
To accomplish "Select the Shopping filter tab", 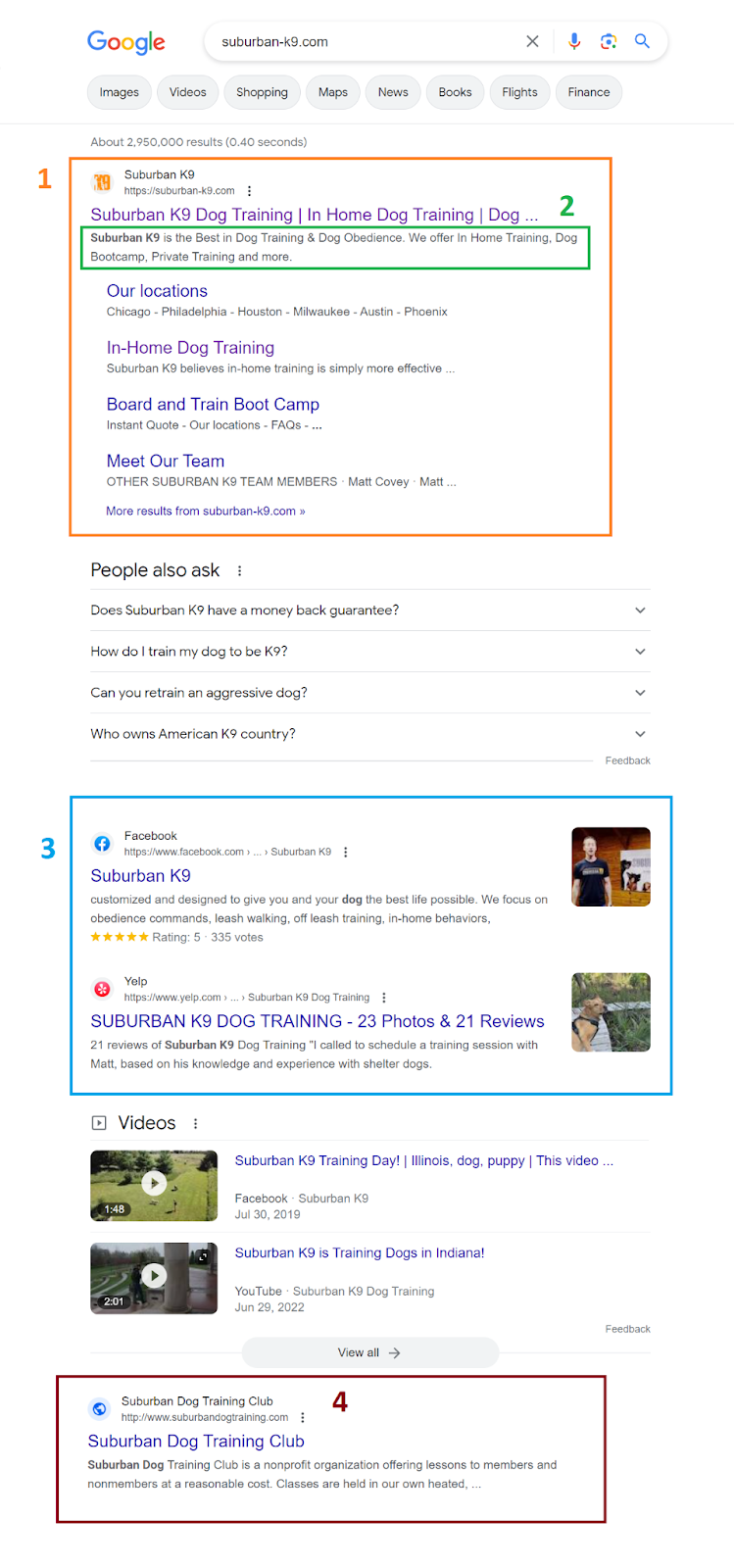I will click(x=263, y=92).
